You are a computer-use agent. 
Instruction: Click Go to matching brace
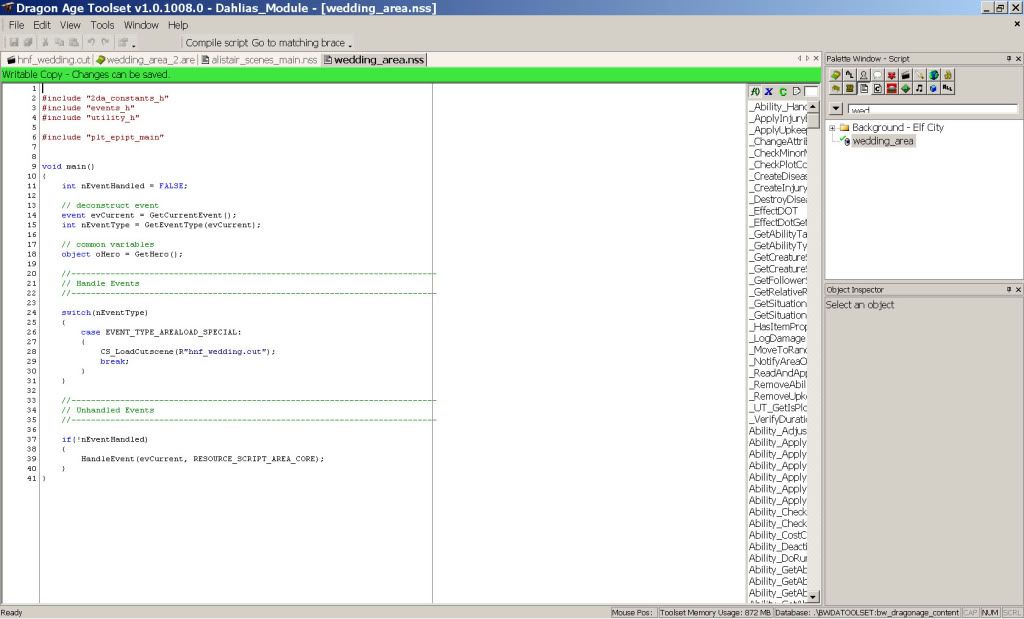[x=297, y=43]
